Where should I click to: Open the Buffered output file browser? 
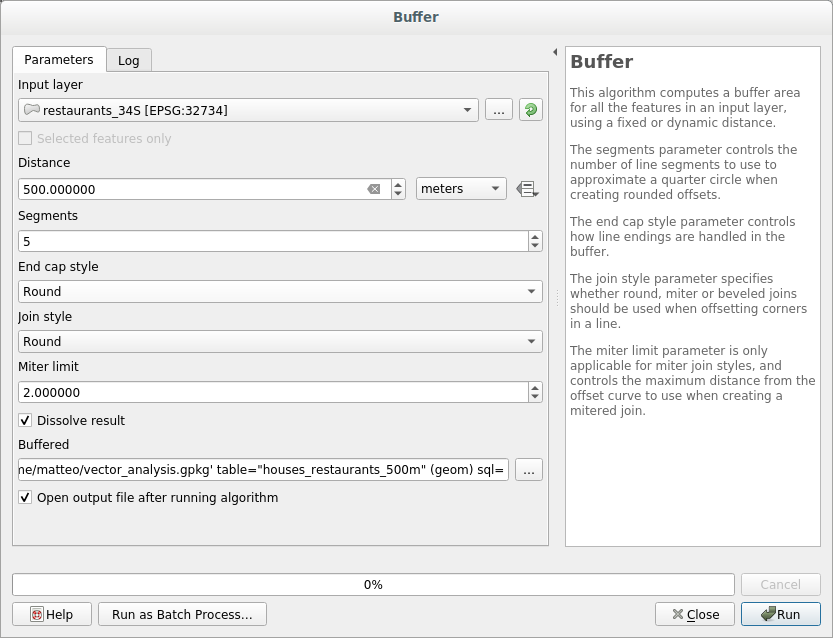pyautogui.click(x=528, y=469)
